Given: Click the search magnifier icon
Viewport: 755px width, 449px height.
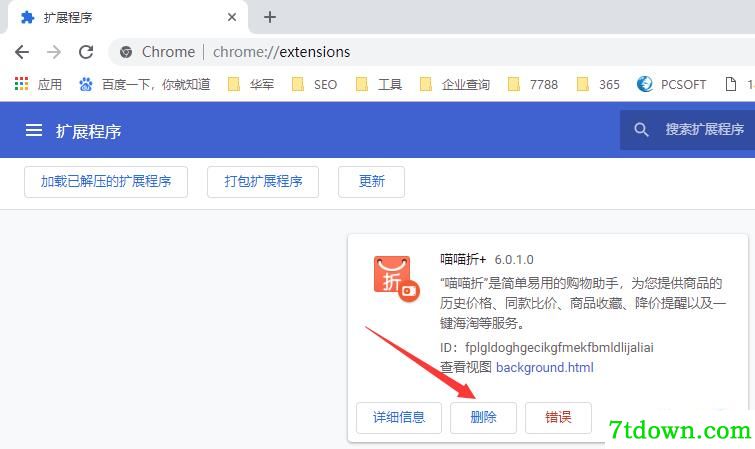Looking at the screenshot, I should point(641,129).
